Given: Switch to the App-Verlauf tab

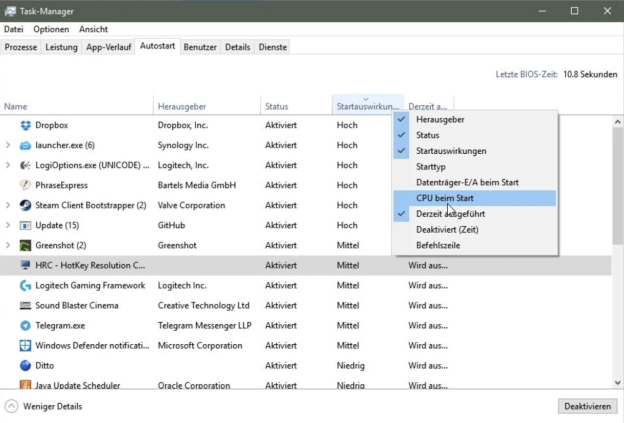Looking at the screenshot, I should [109, 47].
